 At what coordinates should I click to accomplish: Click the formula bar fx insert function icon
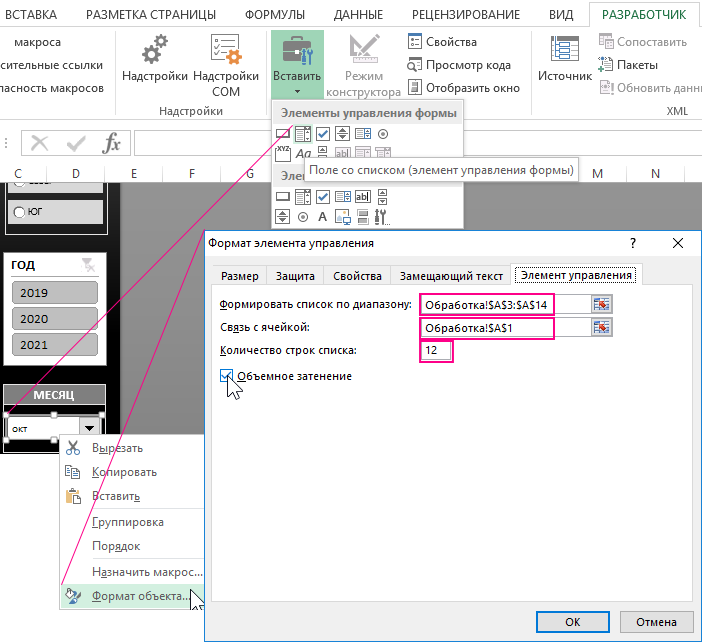(x=112, y=143)
